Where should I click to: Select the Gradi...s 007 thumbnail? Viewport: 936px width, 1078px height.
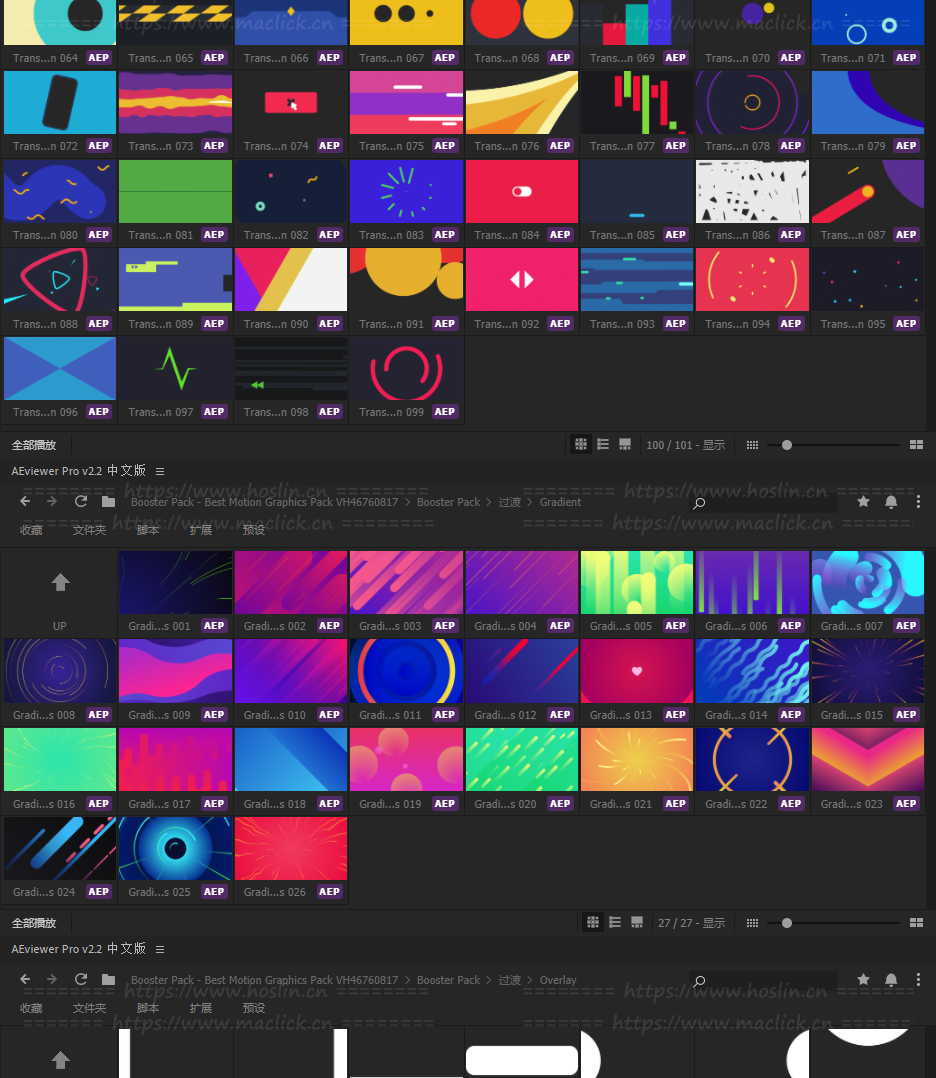867,582
